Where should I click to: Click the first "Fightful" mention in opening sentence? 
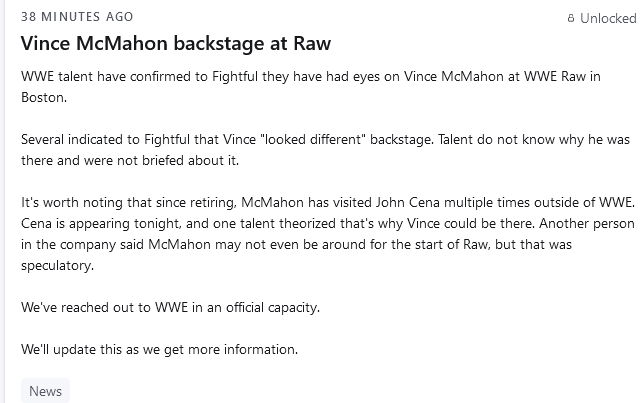[235, 76]
